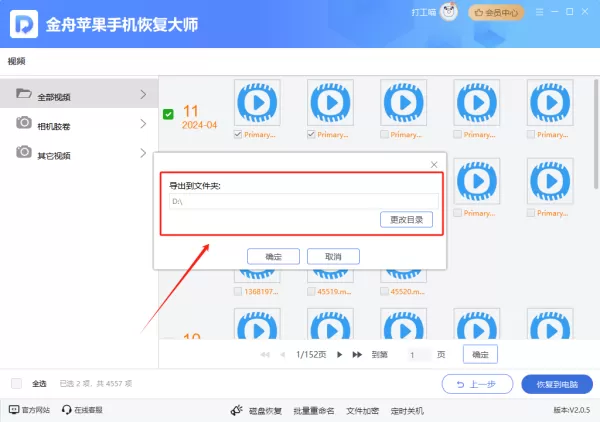Open the 批量重命名 tool
This screenshot has width=600, height=422.
coord(314,411)
